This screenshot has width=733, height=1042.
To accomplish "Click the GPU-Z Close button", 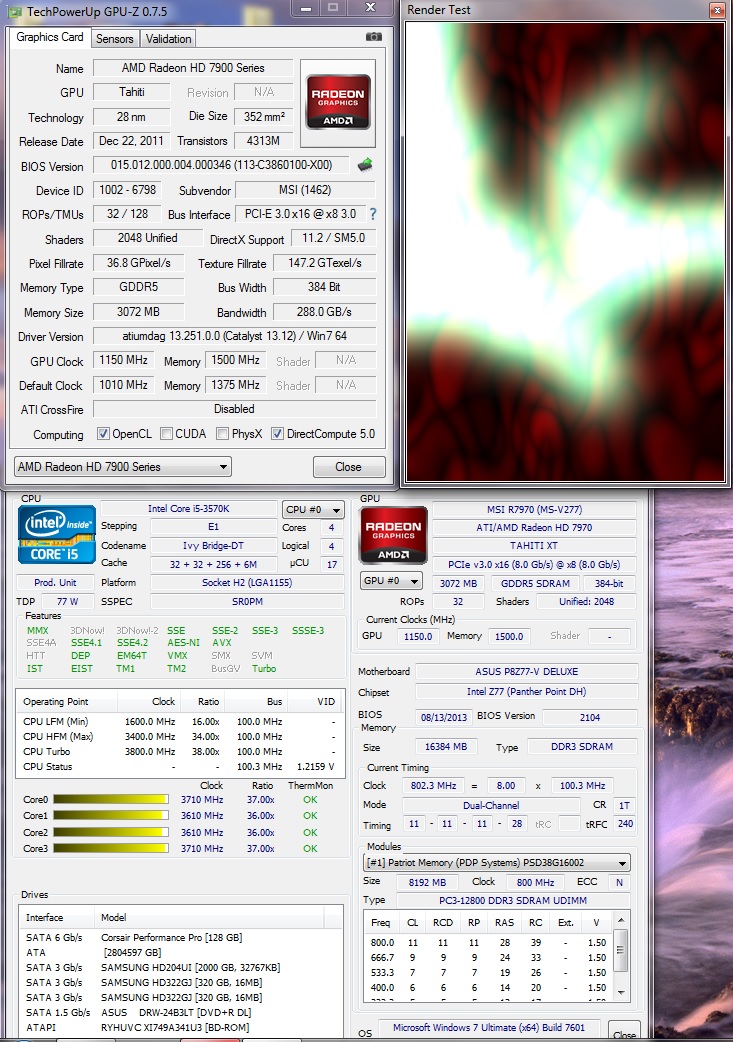I will click(x=349, y=467).
